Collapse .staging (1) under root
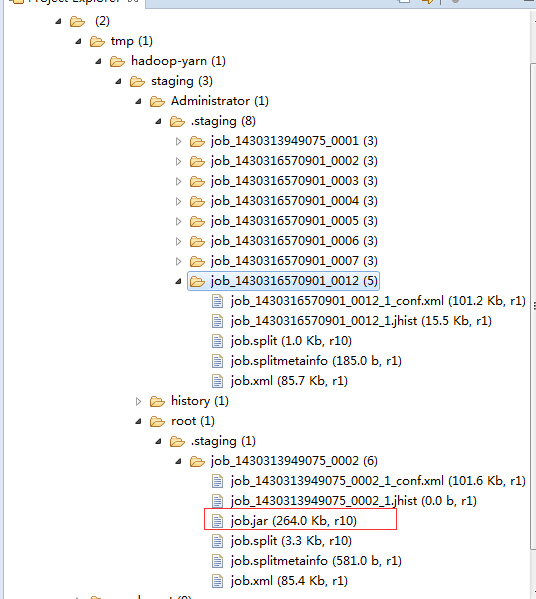Image resolution: width=536 pixels, height=599 pixels. [x=158, y=442]
